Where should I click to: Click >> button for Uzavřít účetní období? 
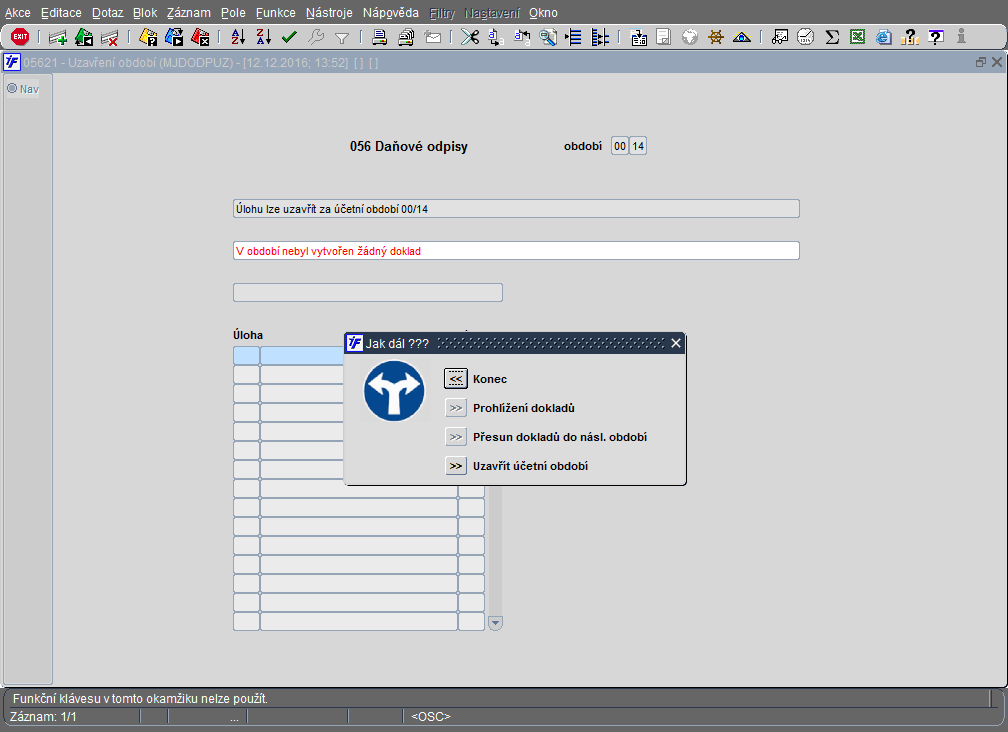pos(456,466)
